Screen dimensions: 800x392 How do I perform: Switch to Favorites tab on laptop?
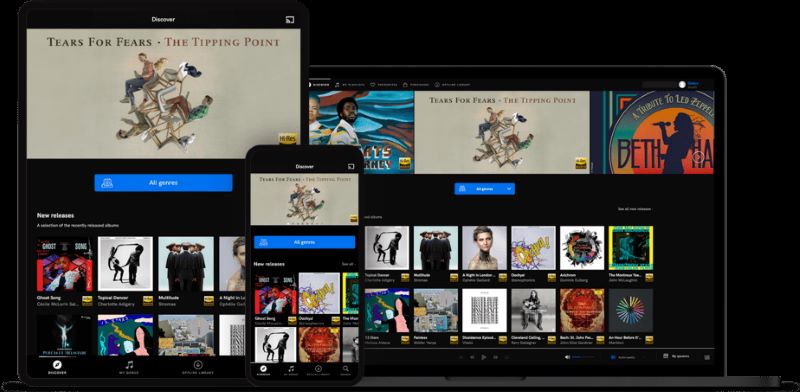(384, 85)
